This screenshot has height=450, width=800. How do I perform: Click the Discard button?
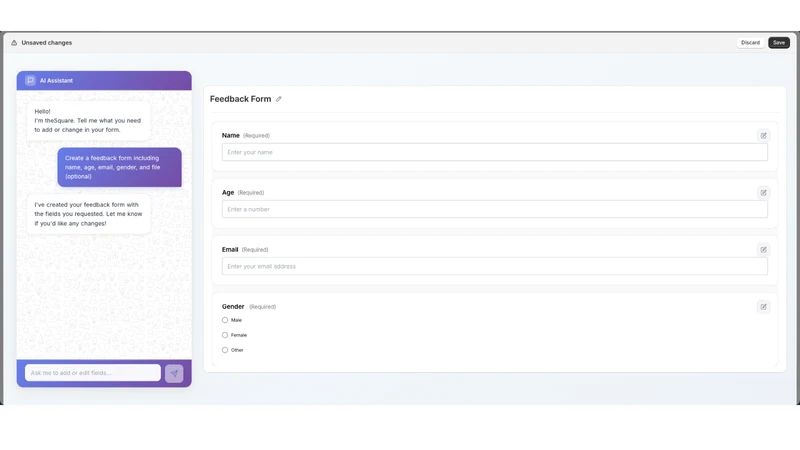[750, 43]
